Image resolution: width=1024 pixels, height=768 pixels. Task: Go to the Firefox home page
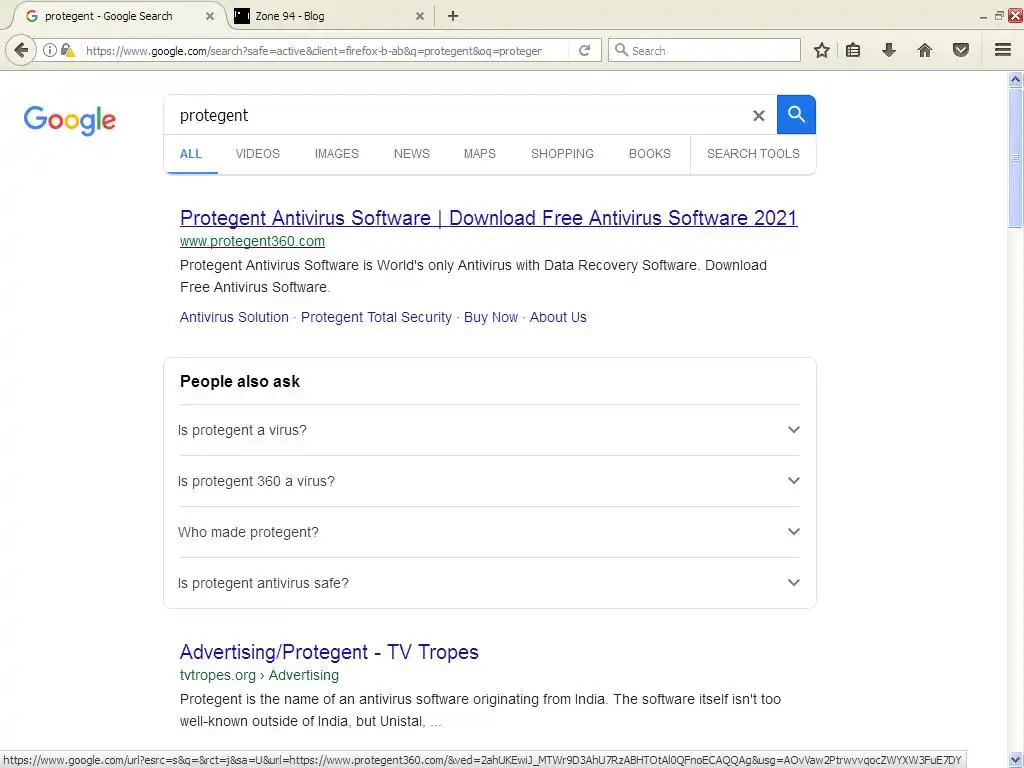coord(925,50)
